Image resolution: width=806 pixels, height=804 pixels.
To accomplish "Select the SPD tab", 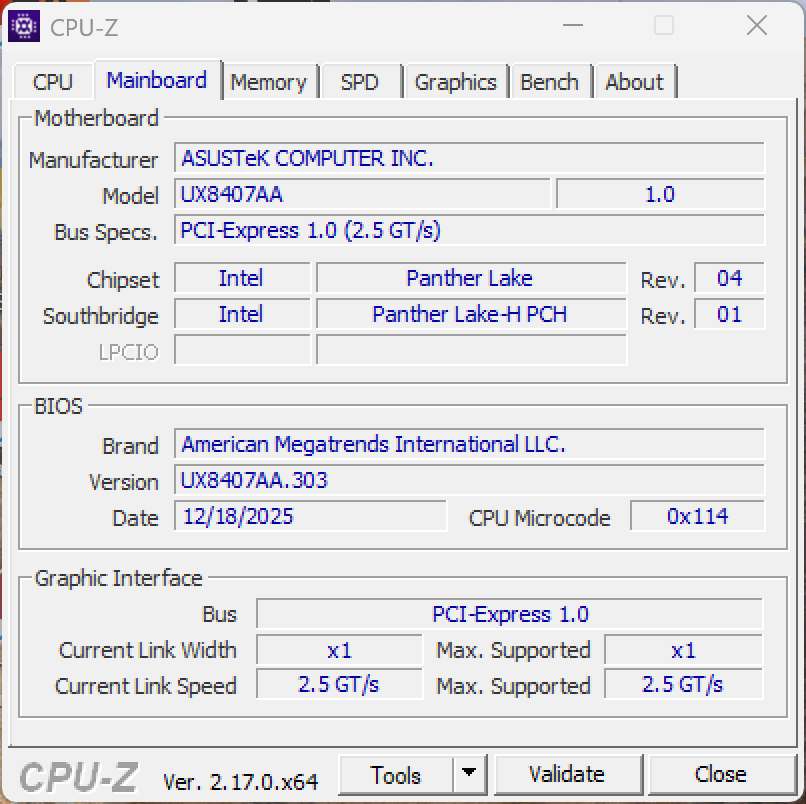I will click(359, 82).
